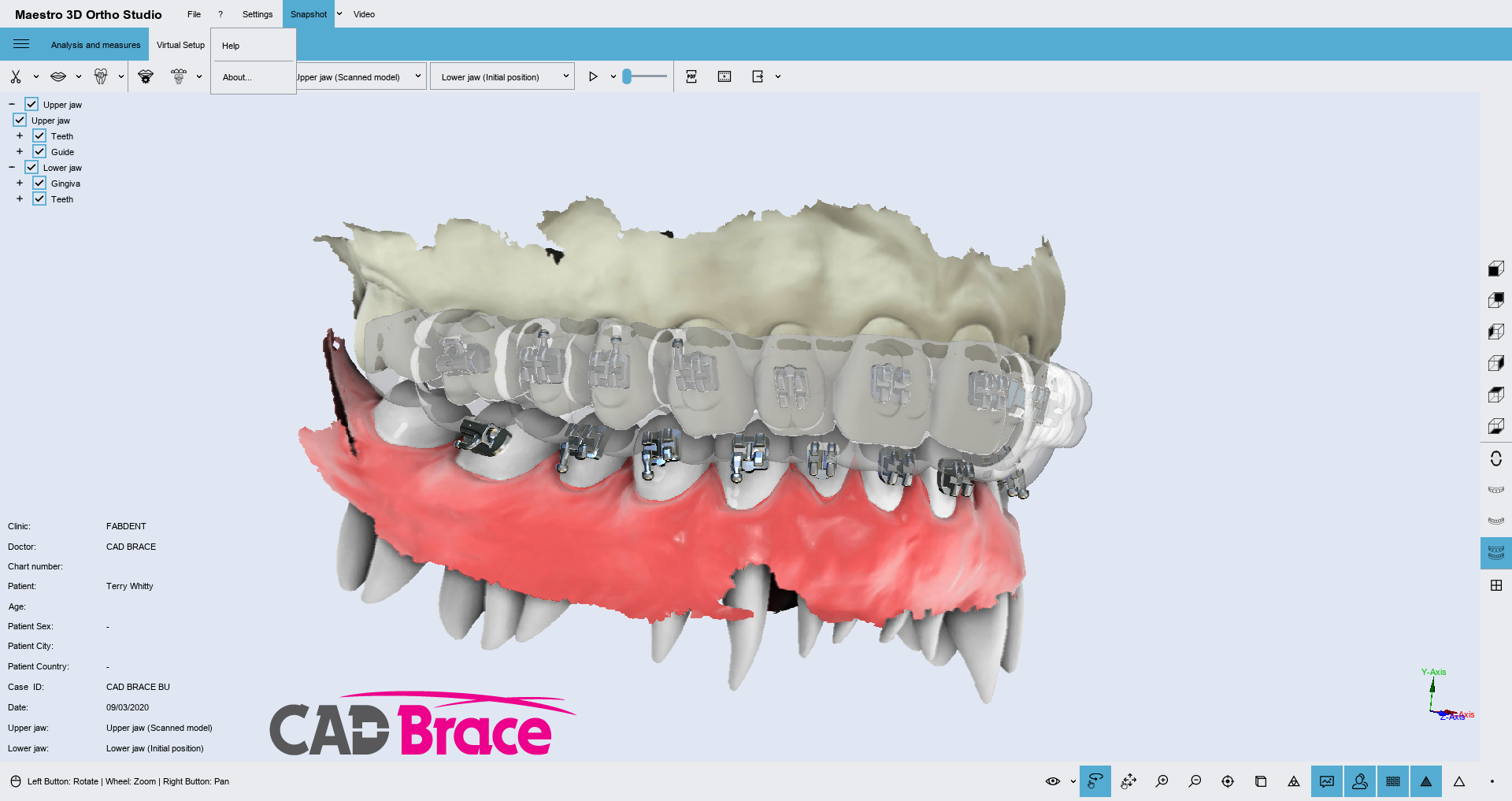1512x801 pixels.
Task: Click the zoom out magnifier icon
Action: point(1195,781)
